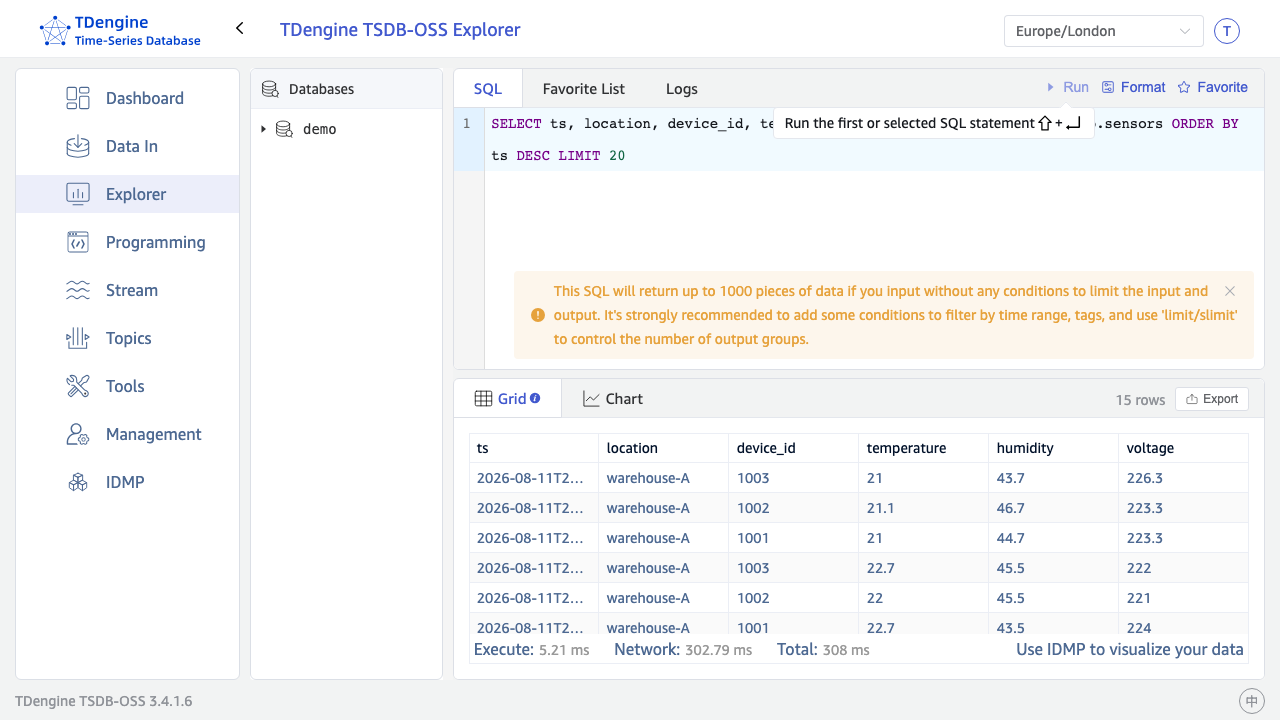The image size is (1280, 720).
Task: Select Explorer in the sidebar
Action: pos(127,194)
